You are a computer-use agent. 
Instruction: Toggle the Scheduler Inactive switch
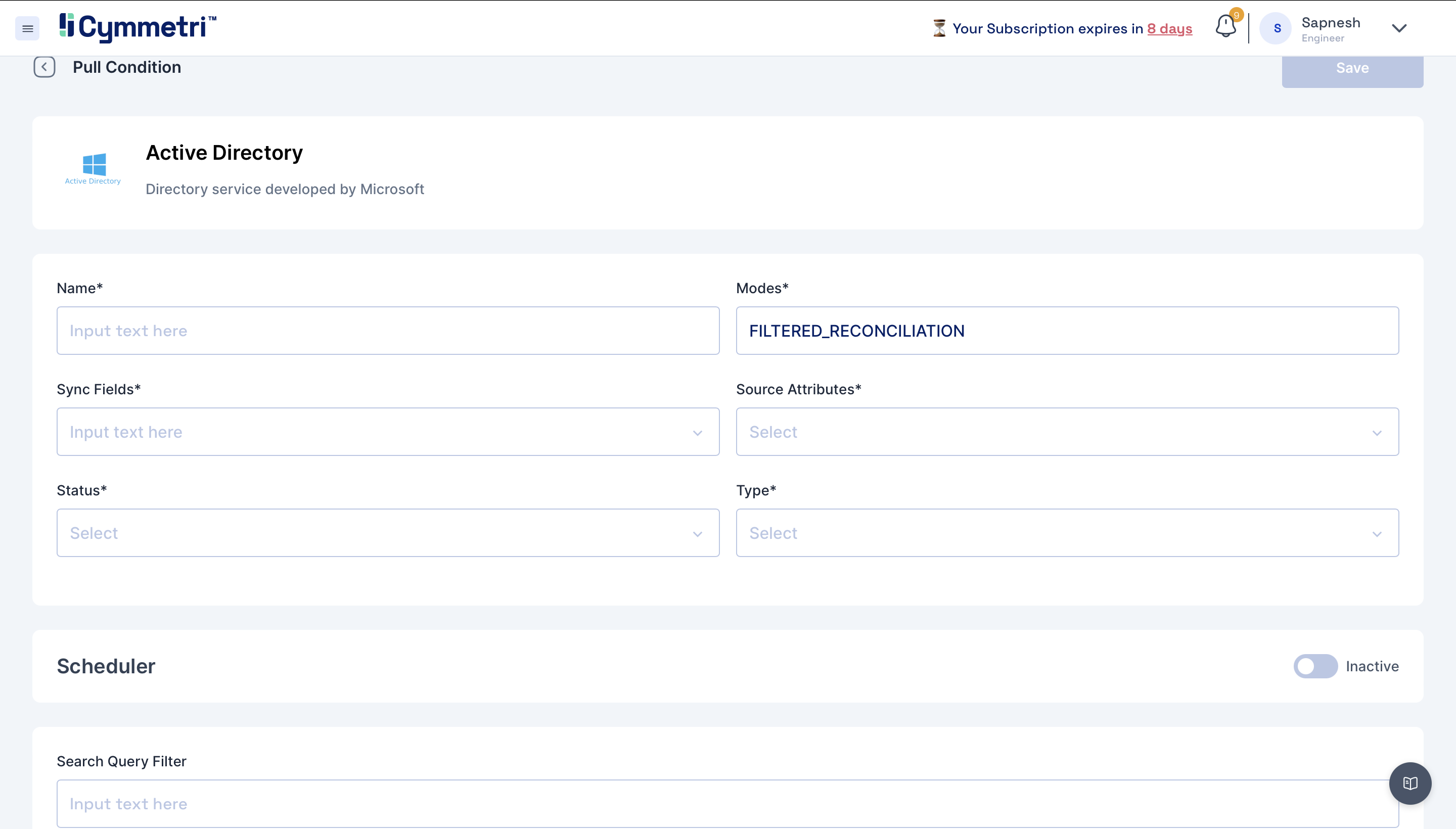1315,666
